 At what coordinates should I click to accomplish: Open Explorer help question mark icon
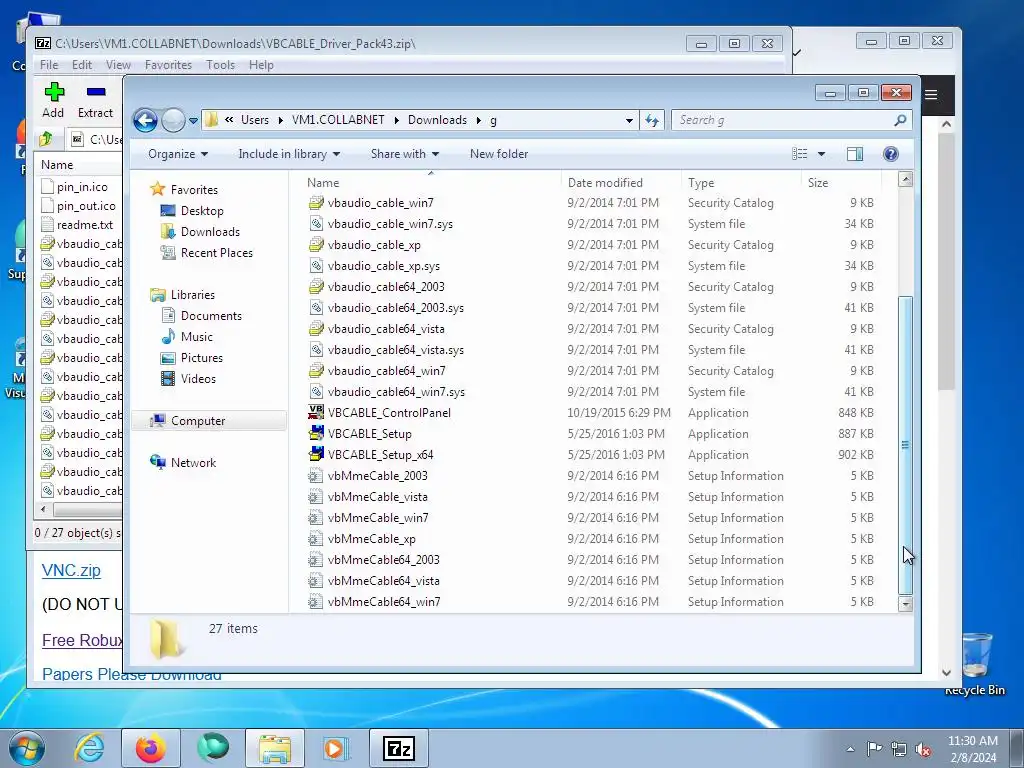click(x=891, y=154)
